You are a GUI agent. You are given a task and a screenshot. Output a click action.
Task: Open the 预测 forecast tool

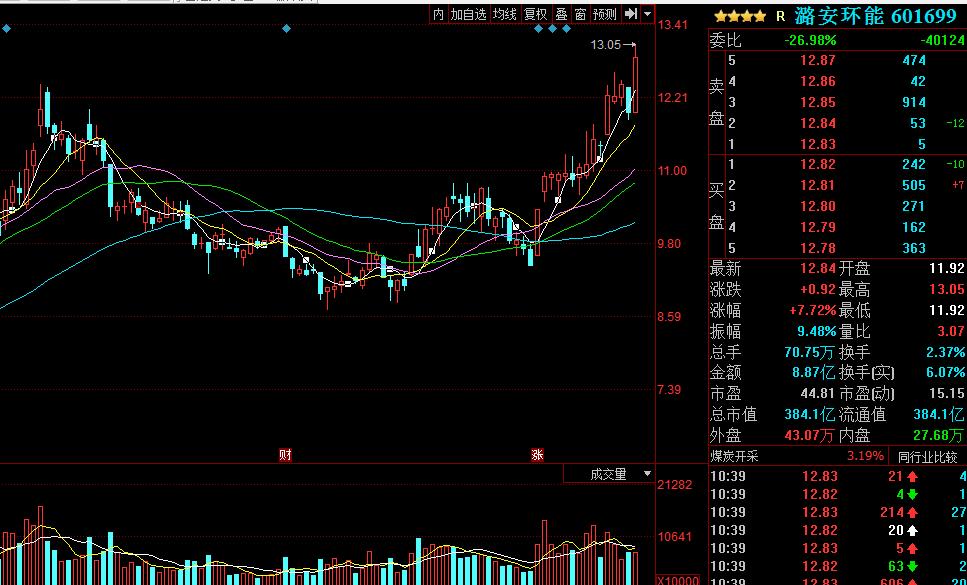pyautogui.click(x=605, y=14)
